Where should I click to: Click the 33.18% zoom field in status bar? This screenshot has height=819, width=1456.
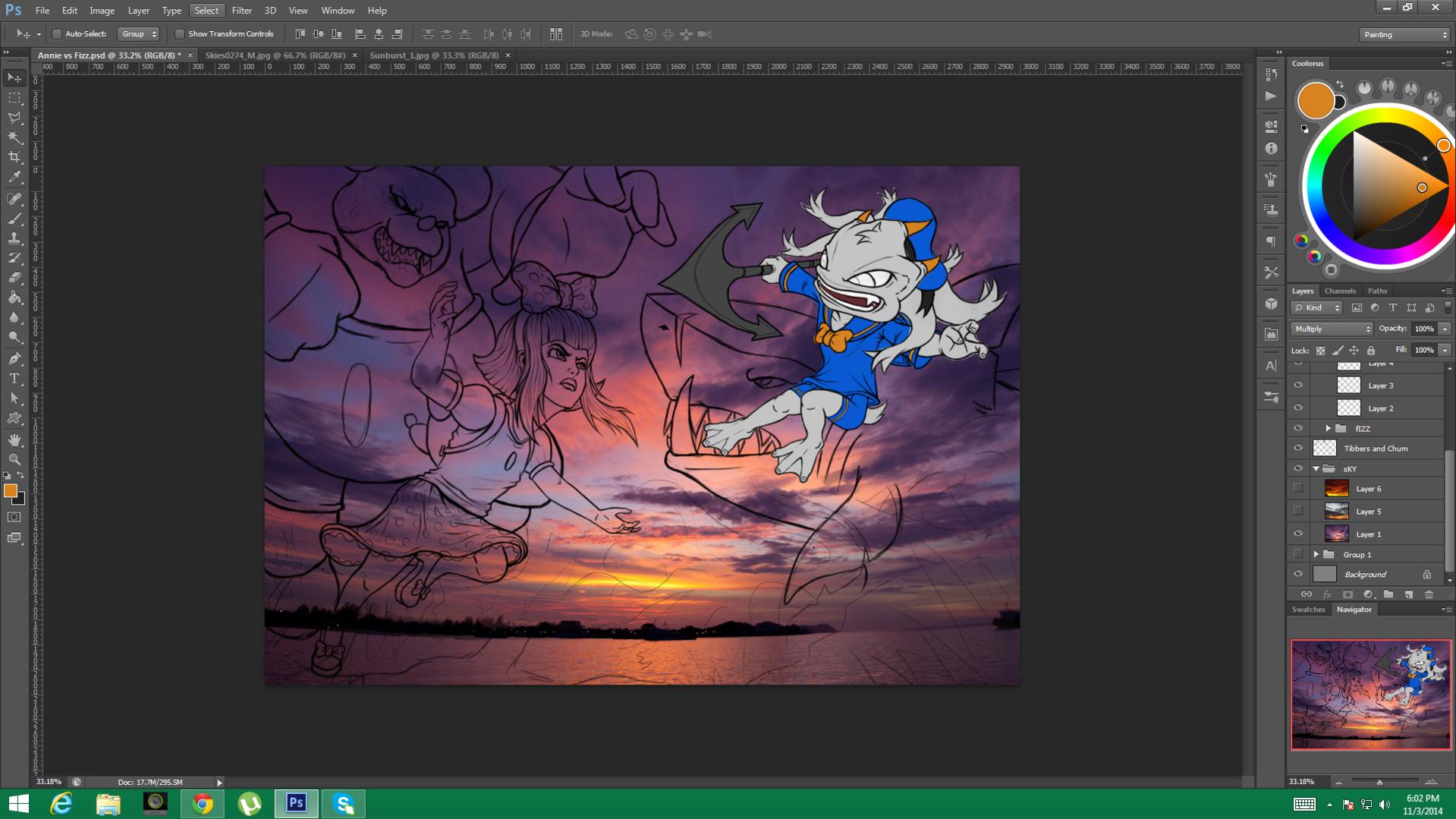(x=49, y=782)
